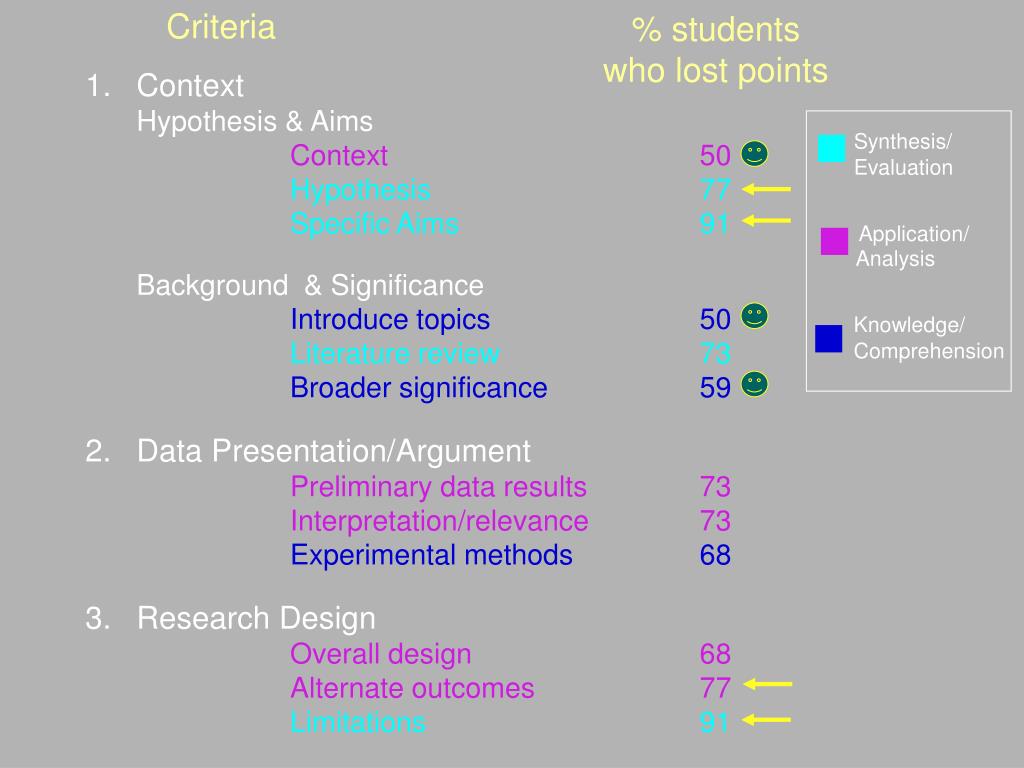Click the smiley face beside Context 50
Image resolution: width=1024 pixels, height=768 pixels.
pyautogui.click(x=754, y=154)
